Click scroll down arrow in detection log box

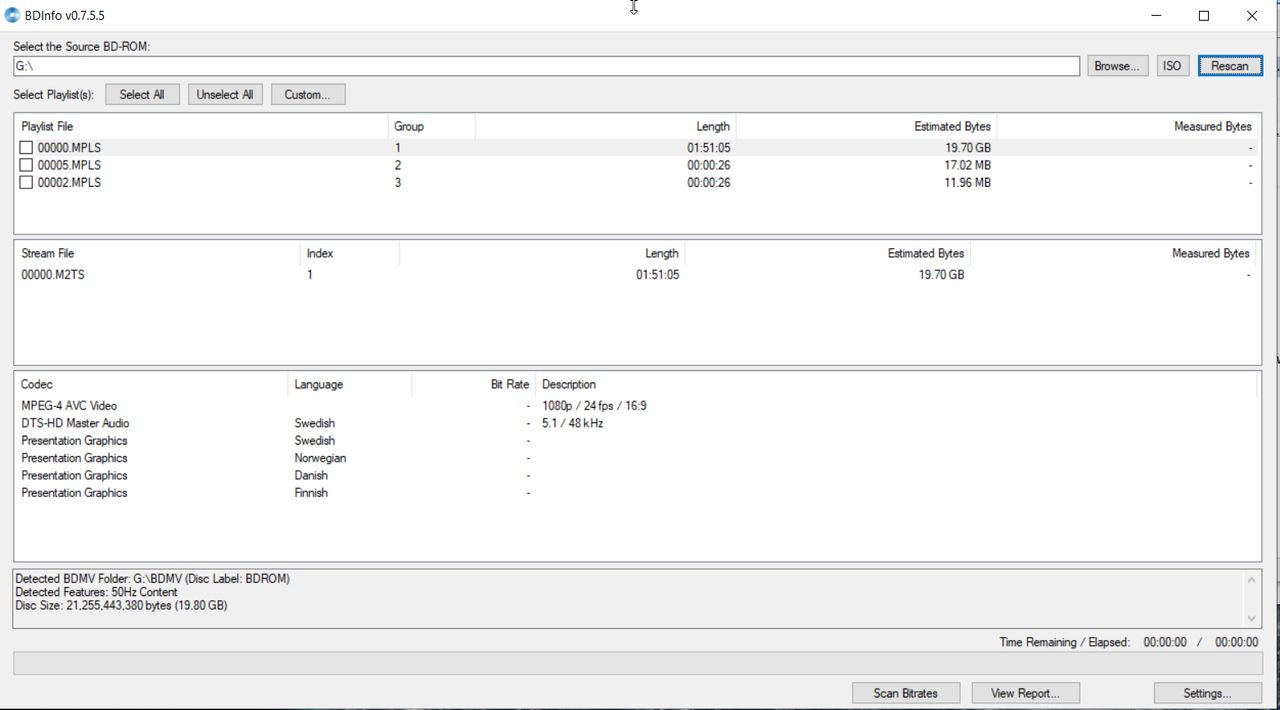click(x=1251, y=618)
